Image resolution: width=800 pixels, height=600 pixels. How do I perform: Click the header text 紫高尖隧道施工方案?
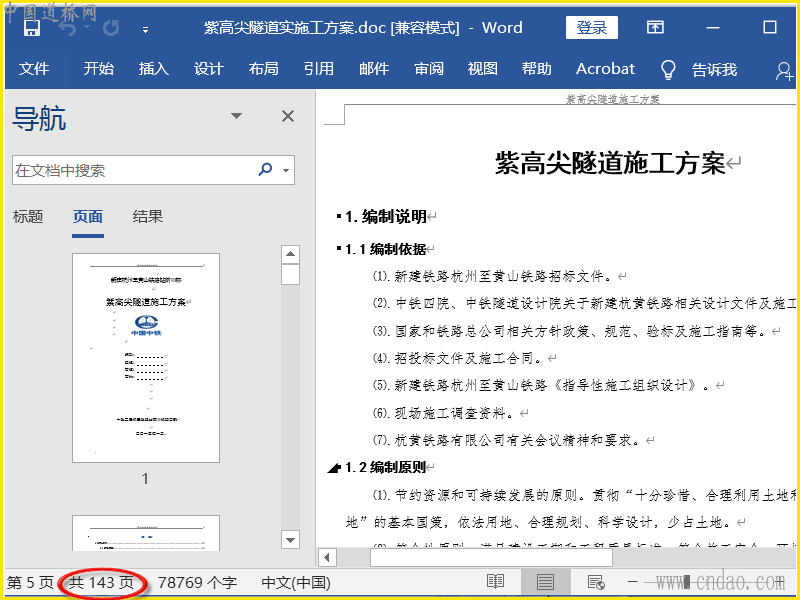(x=613, y=99)
